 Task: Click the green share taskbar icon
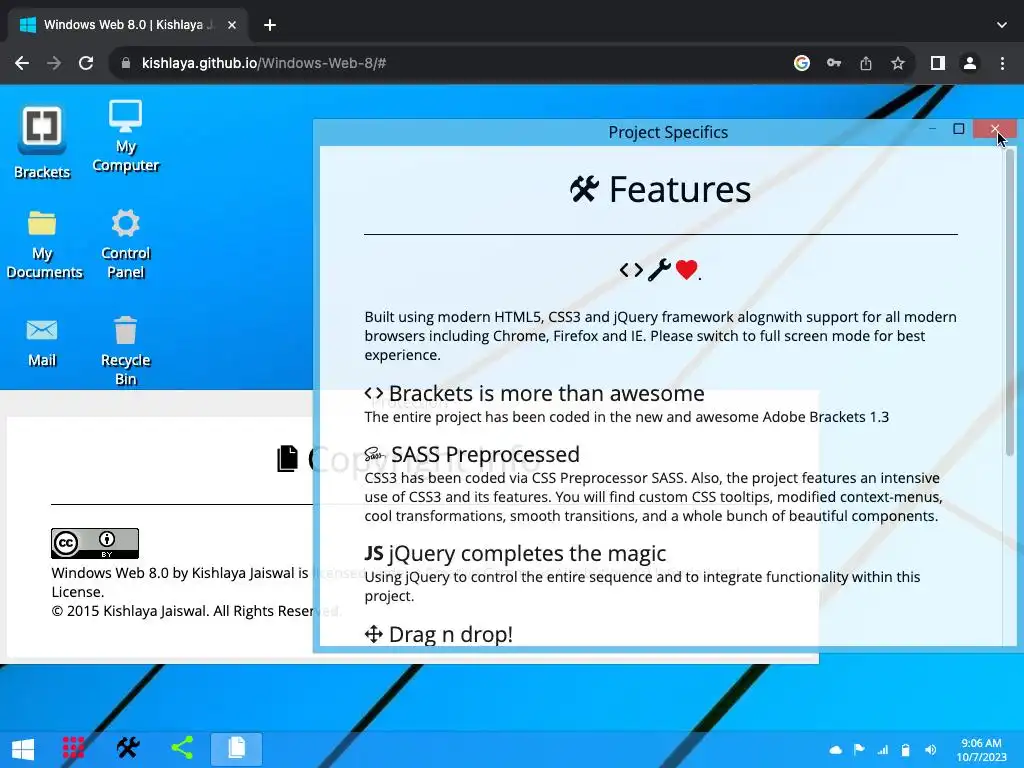182,748
